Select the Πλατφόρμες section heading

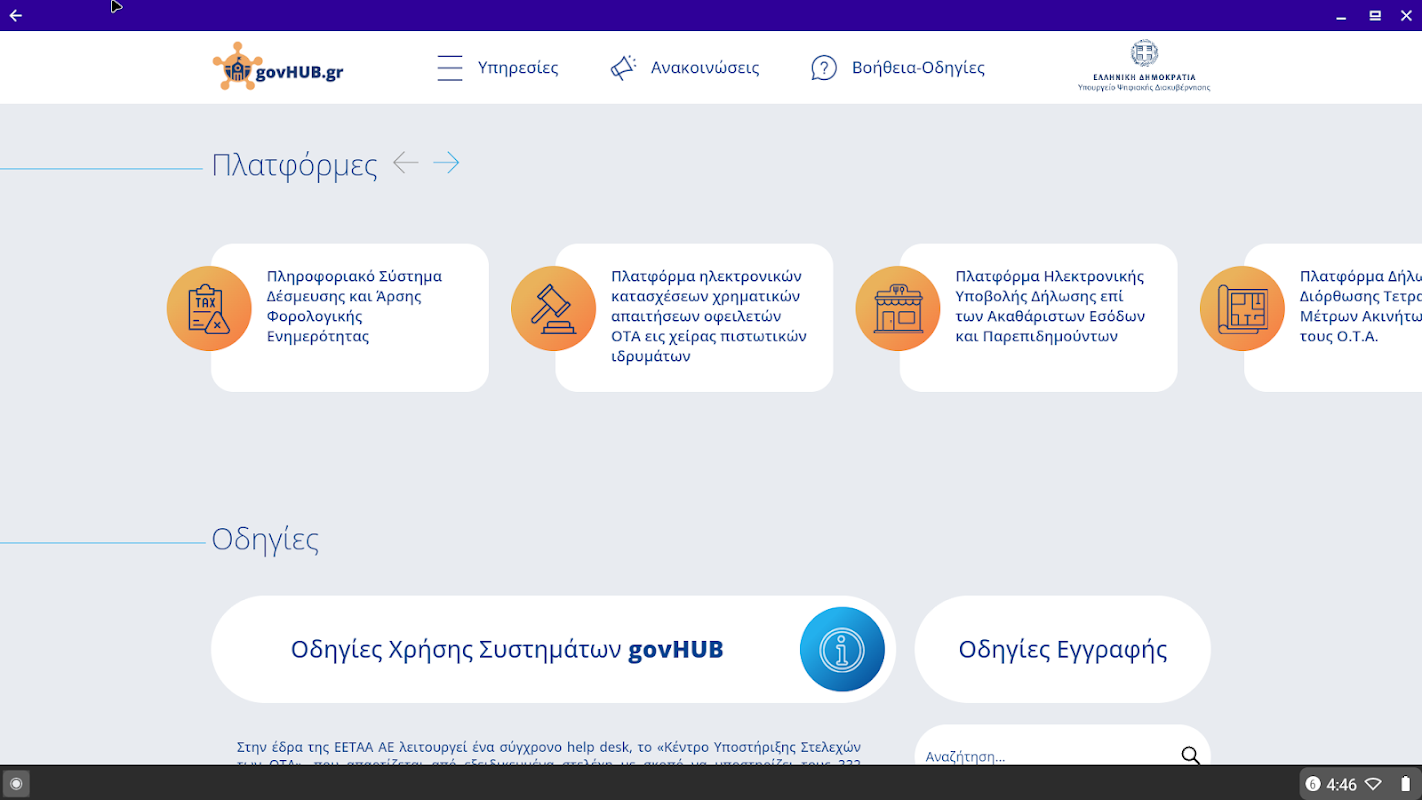tap(294, 165)
